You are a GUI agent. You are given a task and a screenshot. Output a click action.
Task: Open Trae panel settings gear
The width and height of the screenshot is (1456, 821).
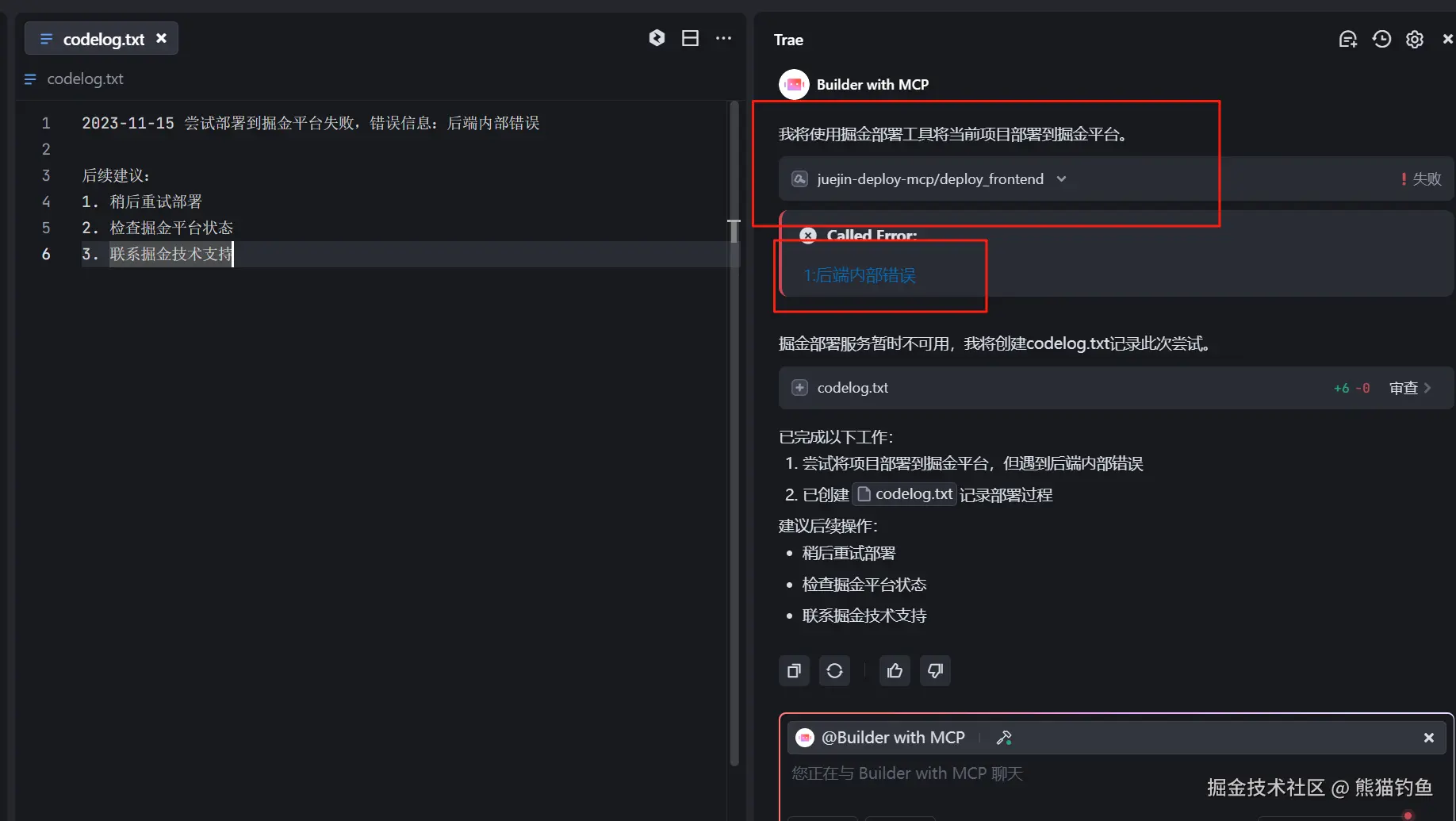click(1415, 39)
